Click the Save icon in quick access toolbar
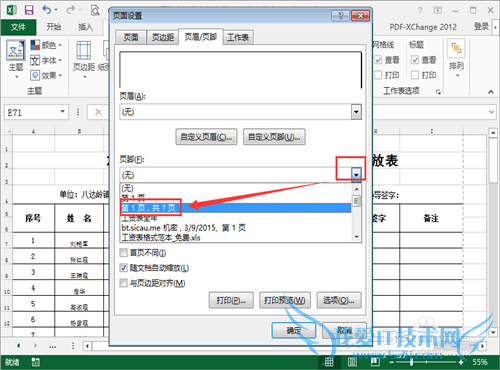This screenshot has height=370, width=500. point(29,10)
